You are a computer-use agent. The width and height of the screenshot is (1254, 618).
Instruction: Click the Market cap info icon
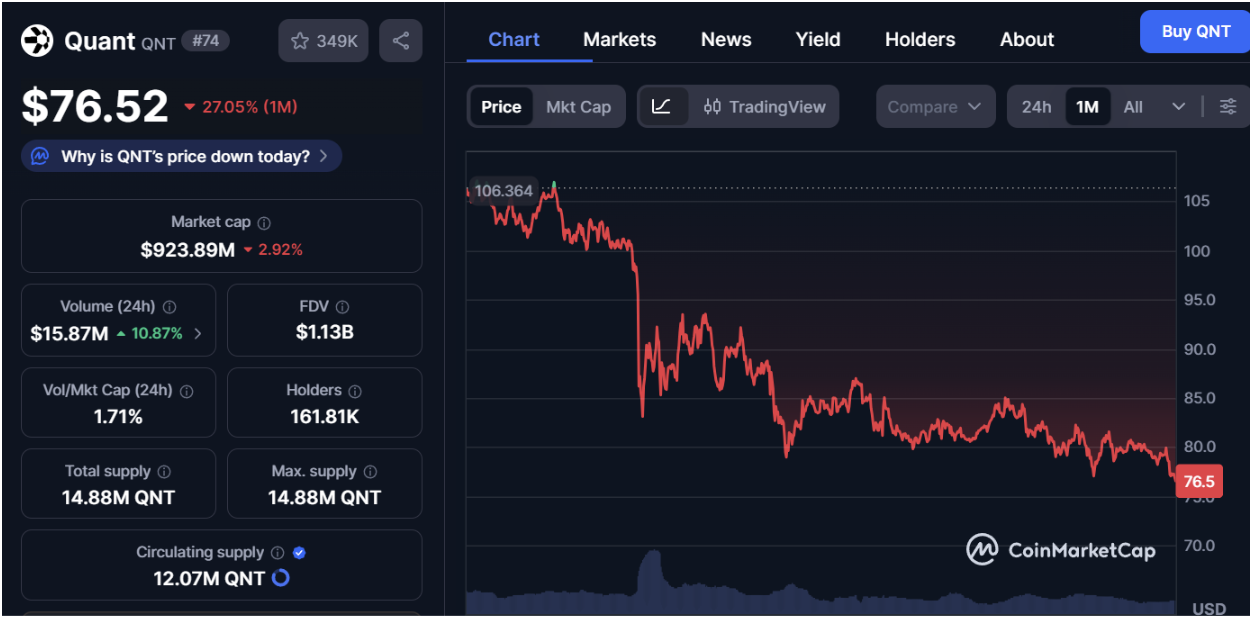[x=264, y=223]
